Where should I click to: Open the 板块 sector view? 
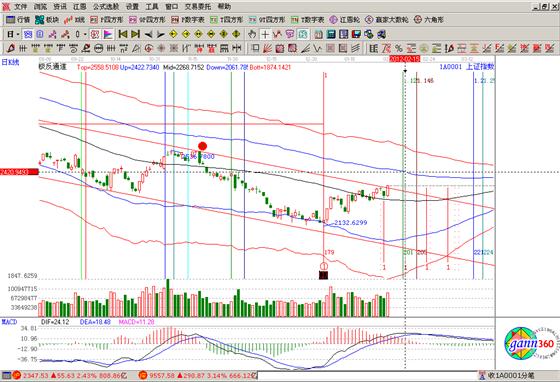[x=47, y=20]
